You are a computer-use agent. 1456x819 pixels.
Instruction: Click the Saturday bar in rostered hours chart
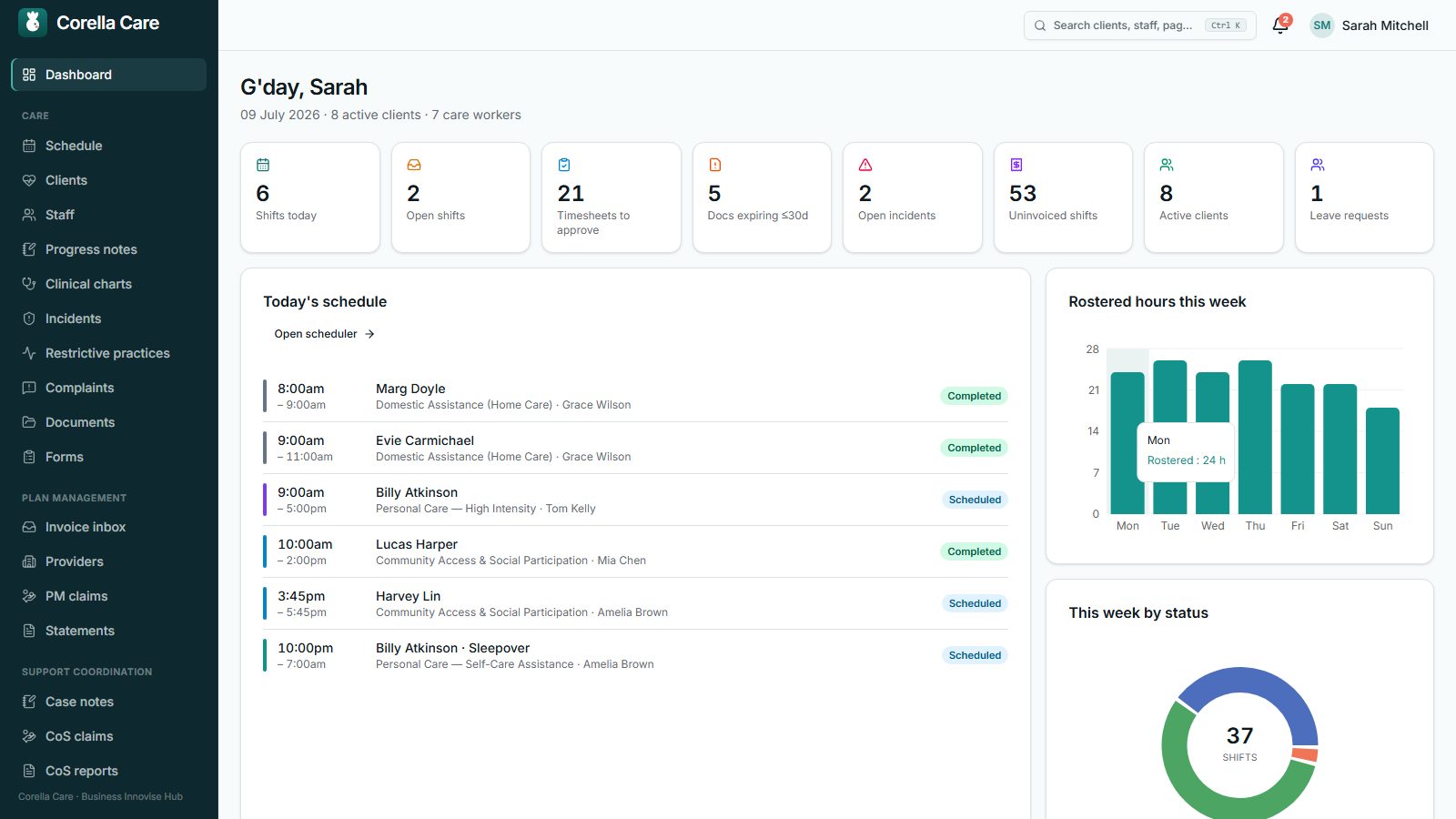[x=1340, y=450]
